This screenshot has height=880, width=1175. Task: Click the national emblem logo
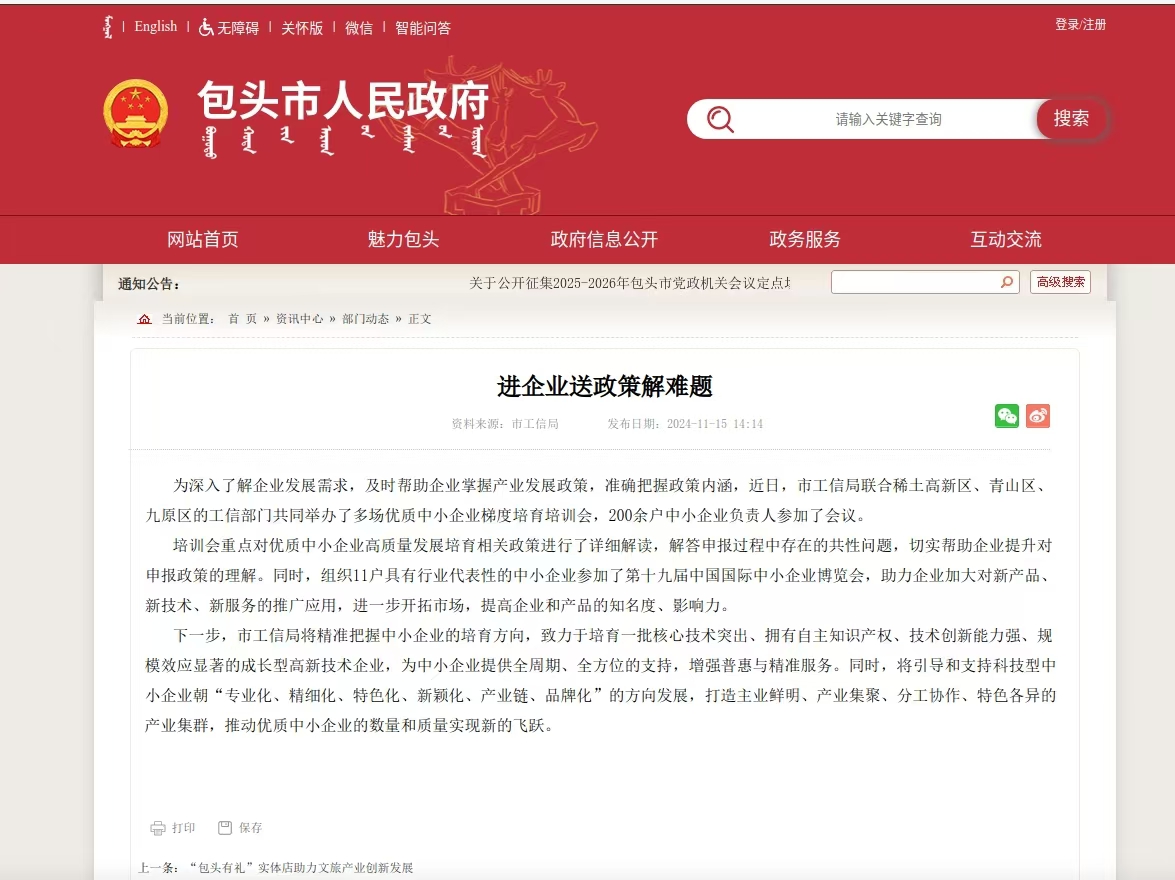(x=136, y=114)
